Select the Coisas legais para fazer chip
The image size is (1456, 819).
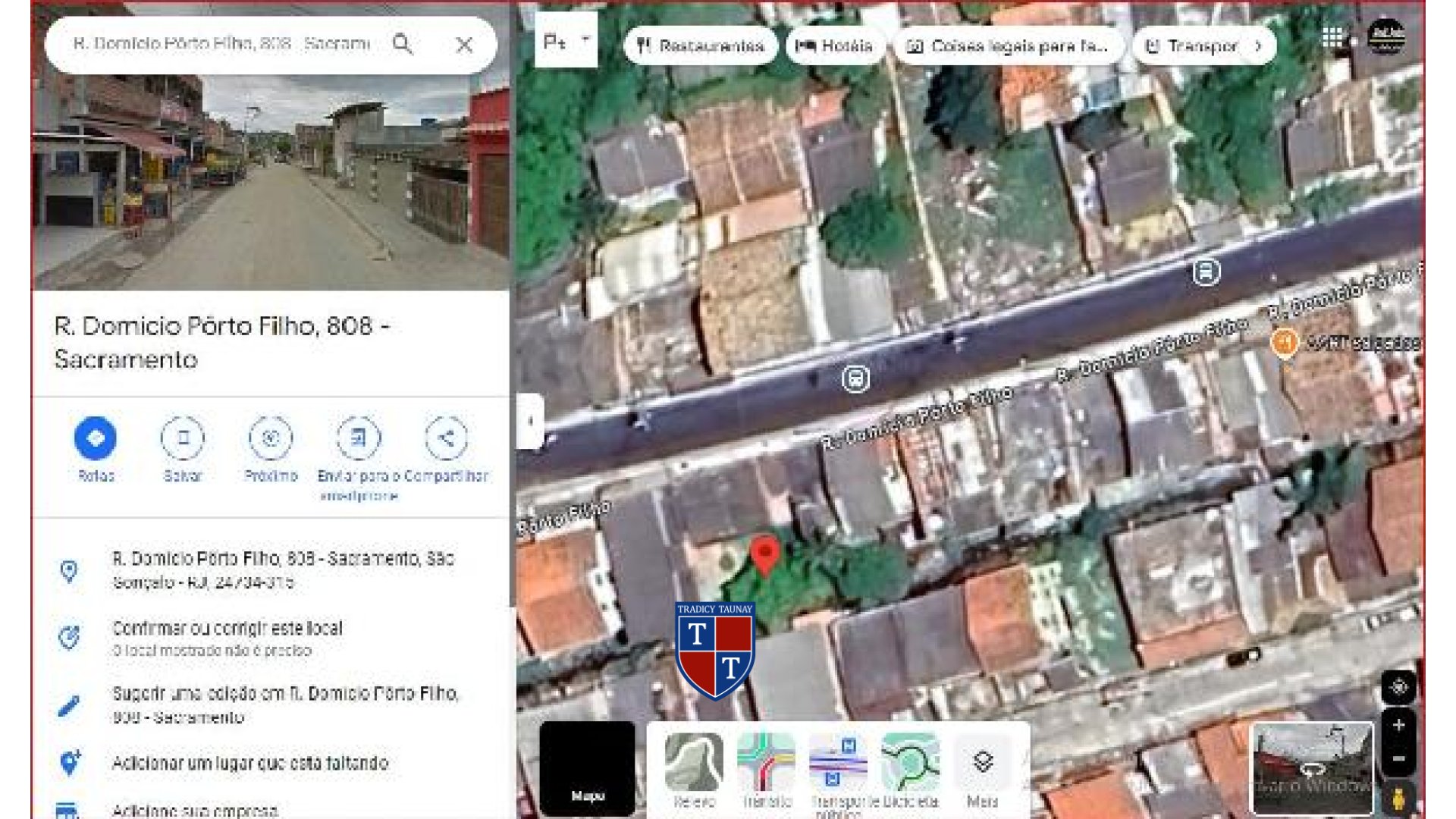tap(1009, 45)
